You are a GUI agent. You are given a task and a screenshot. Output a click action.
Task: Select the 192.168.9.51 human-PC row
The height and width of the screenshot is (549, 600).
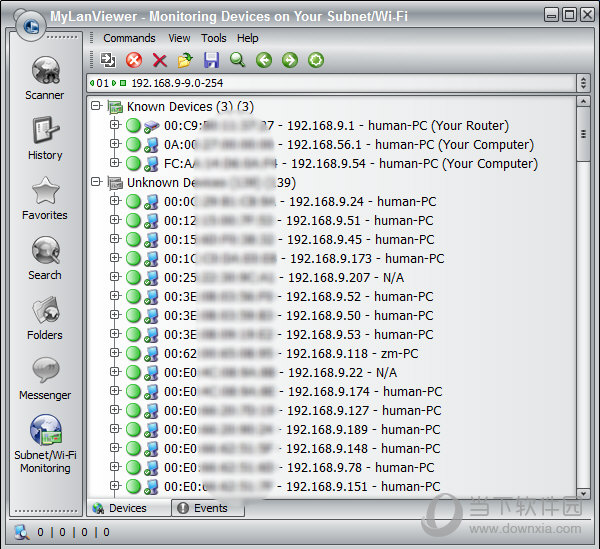[x=299, y=221]
